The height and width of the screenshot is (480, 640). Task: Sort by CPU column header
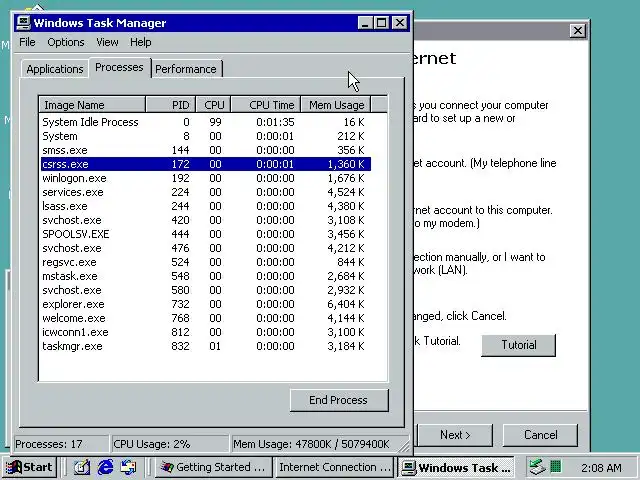(x=213, y=105)
